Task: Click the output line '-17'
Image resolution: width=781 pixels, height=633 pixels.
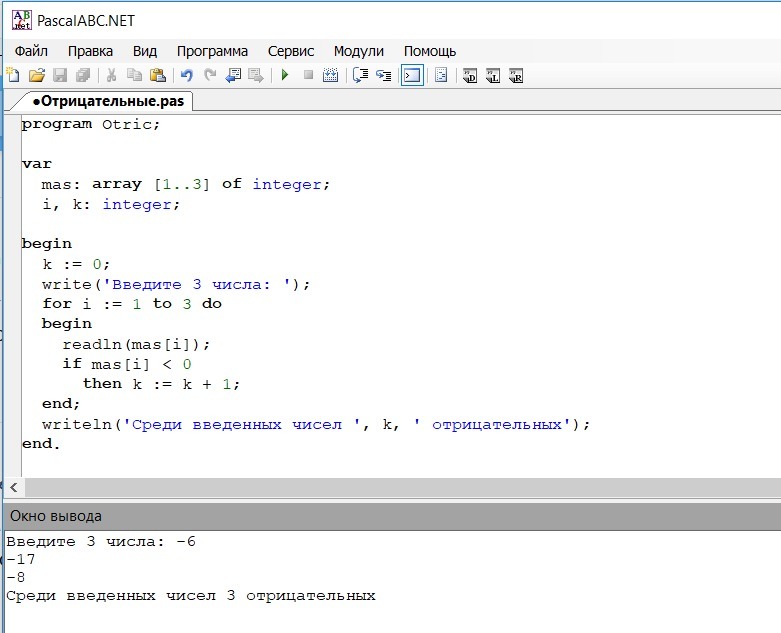Action: (21, 559)
